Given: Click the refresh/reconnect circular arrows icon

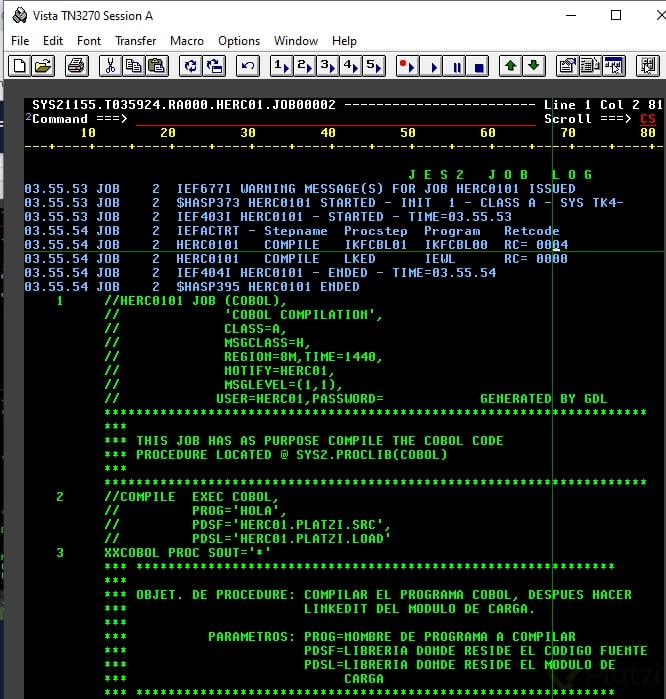Looking at the screenshot, I should [x=190, y=66].
